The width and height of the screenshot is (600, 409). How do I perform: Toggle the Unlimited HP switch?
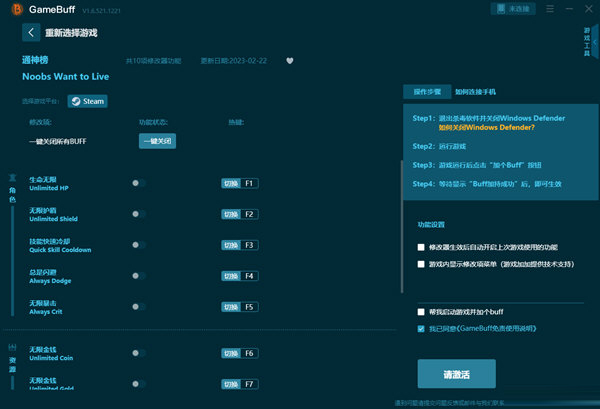click(x=138, y=183)
